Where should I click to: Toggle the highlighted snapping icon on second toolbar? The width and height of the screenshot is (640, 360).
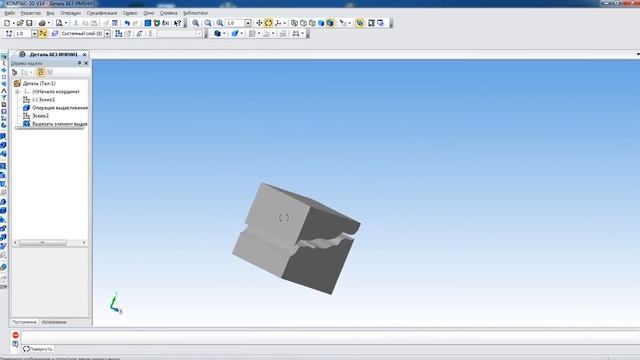[x=43, y=34]
